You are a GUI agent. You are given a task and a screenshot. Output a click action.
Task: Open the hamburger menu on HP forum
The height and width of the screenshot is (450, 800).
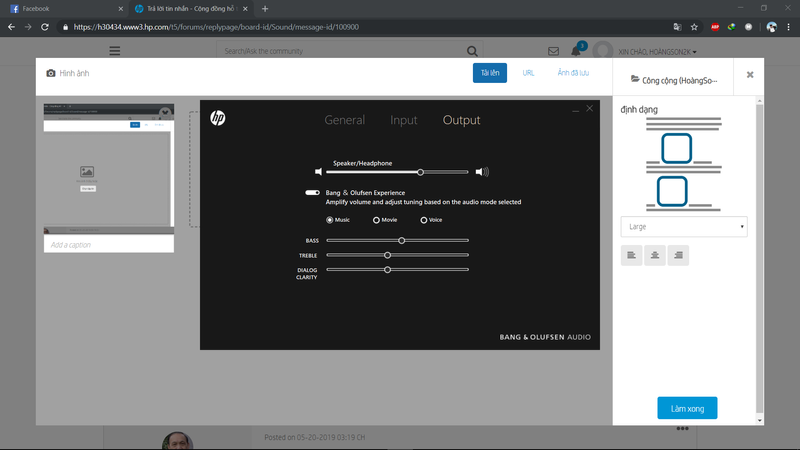[x=115, y=51]
